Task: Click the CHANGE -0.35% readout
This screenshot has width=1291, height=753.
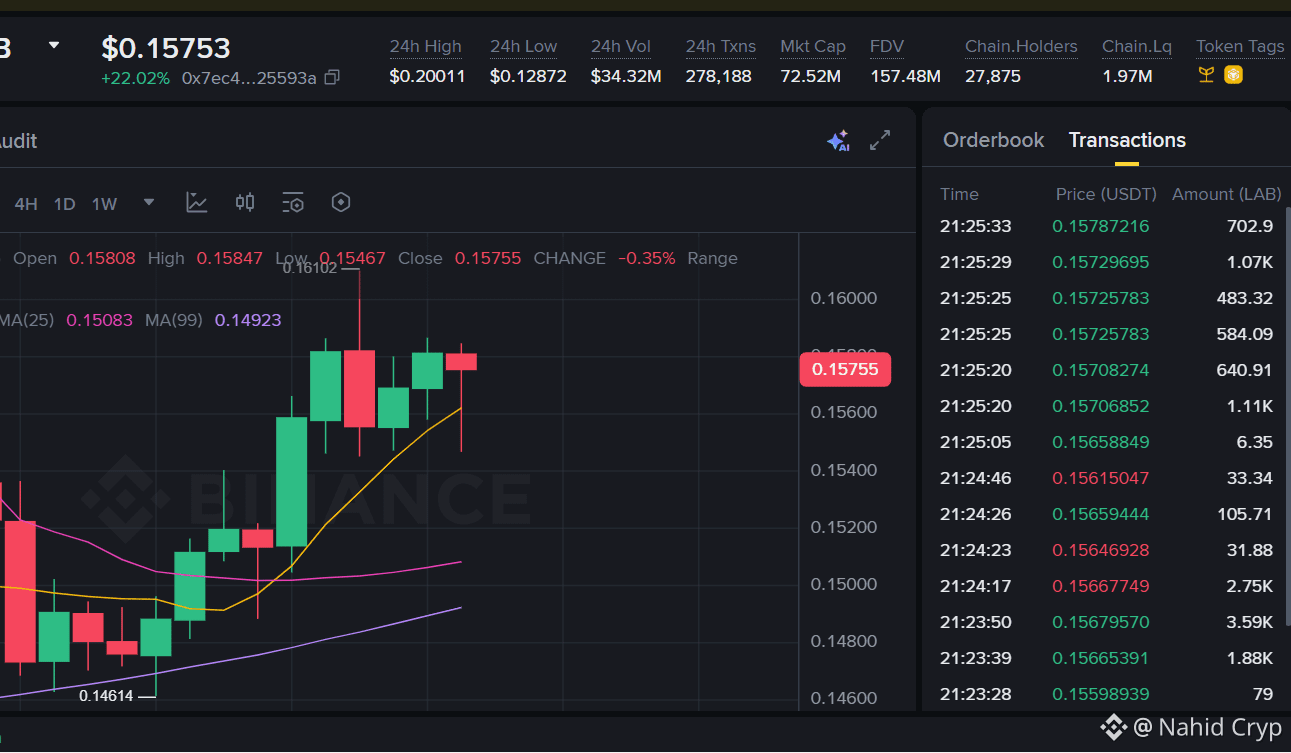Action: (604, 258)
